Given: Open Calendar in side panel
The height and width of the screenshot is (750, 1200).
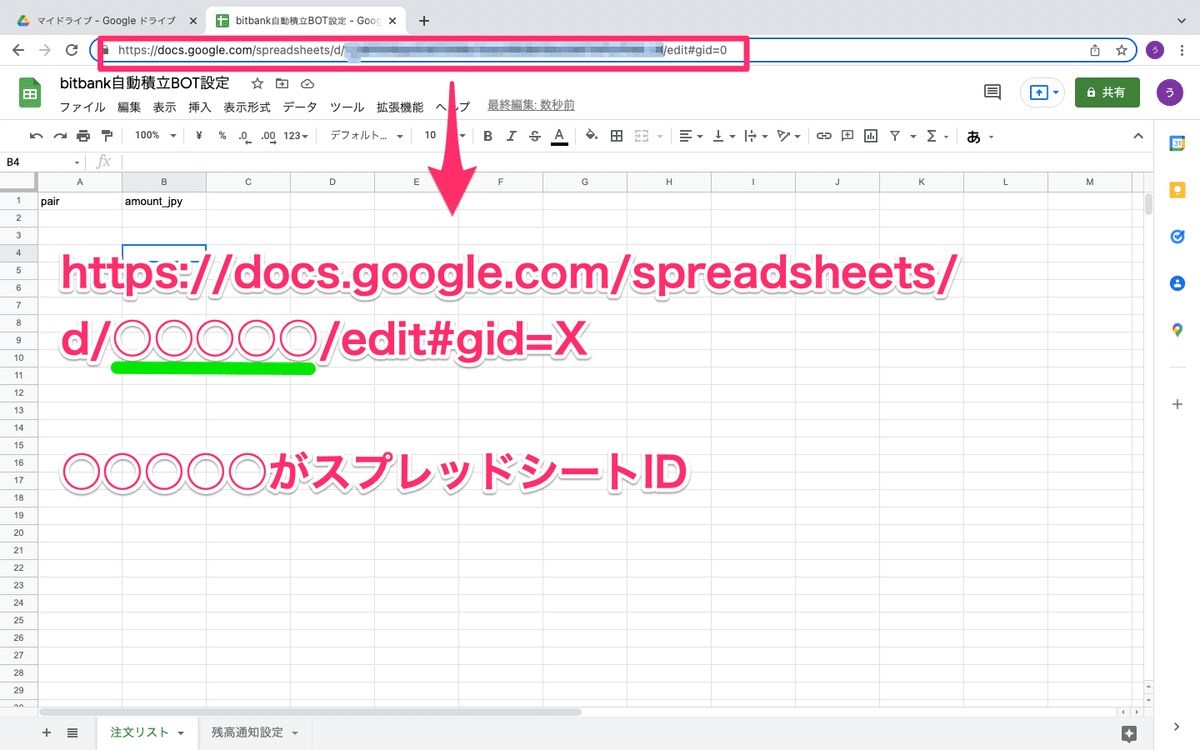Looking at the screenshot, I should tap(1177, 143).
